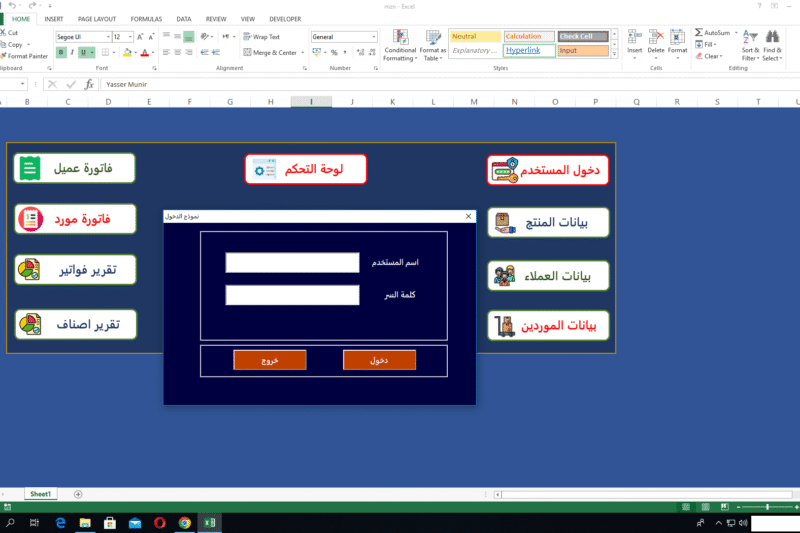Click the اسم المستخدم username field
This screenshot has width=800, height=533.
tap(292, 263)
